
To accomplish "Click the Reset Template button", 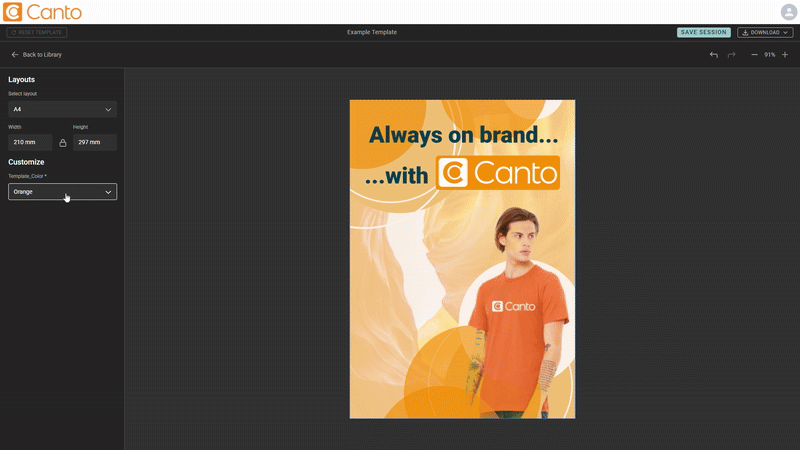I will tap(37, 32).
